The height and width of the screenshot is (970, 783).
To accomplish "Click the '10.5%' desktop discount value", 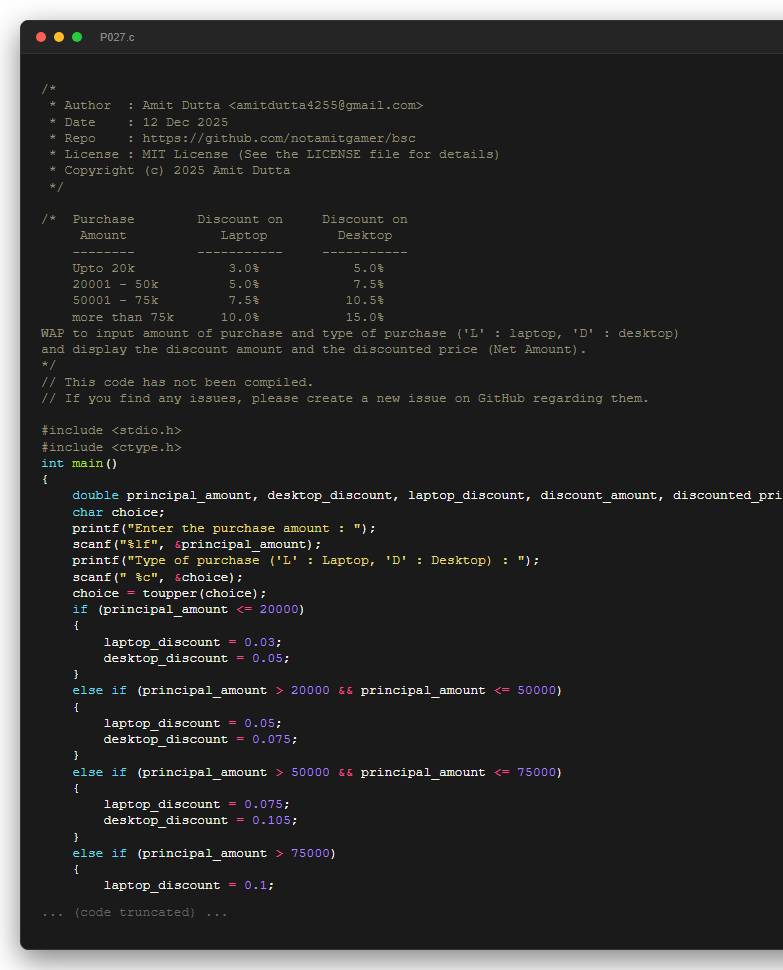I will click(x=364, y=300).
